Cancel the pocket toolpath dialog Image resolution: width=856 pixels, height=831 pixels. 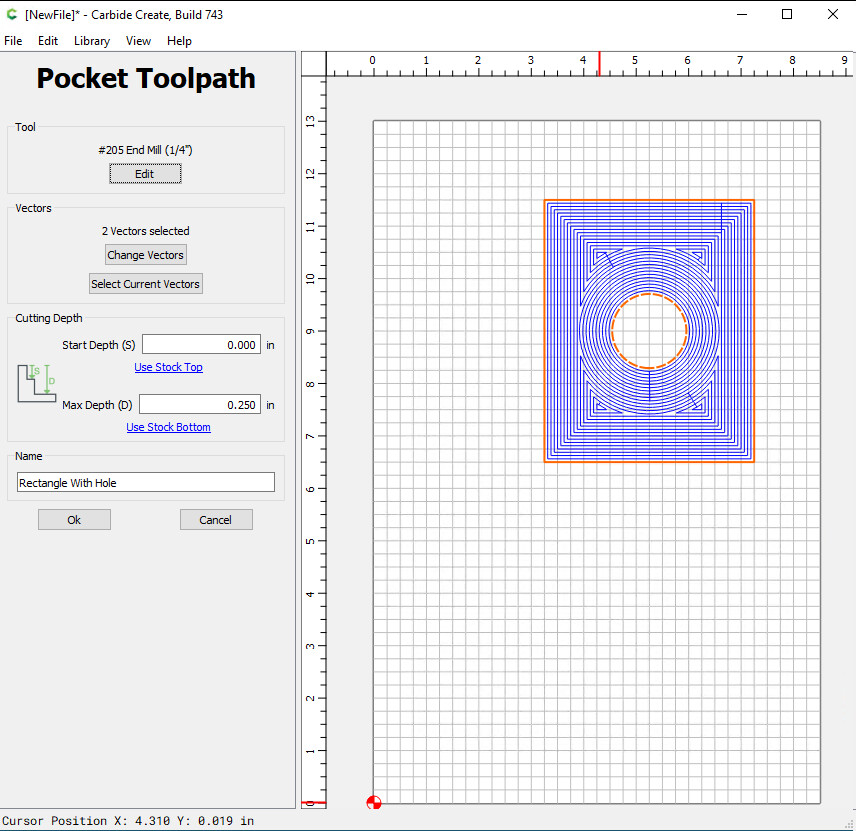point(216,520)
